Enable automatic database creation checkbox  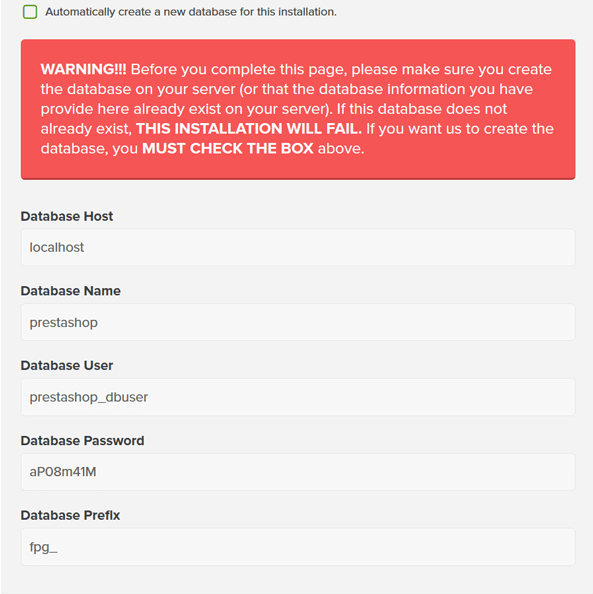coord(30,12)
